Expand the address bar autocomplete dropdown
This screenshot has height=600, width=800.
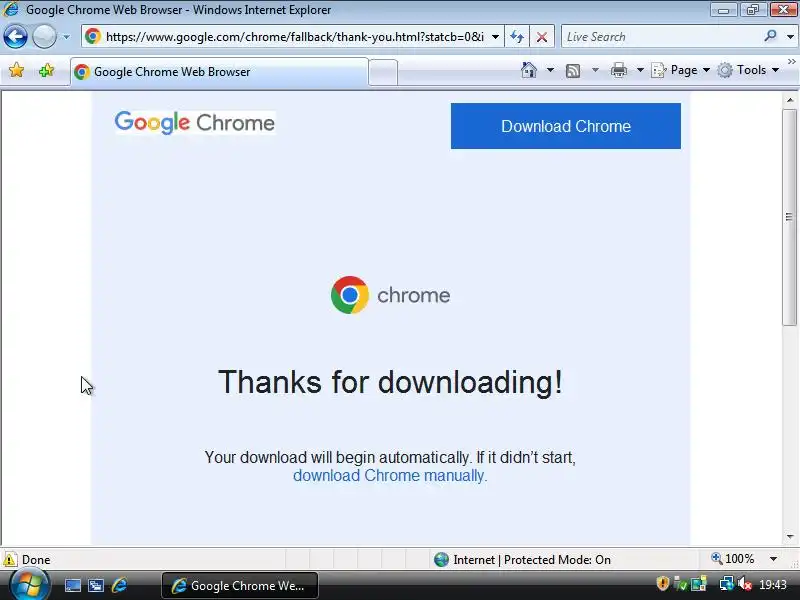point(495,37)
